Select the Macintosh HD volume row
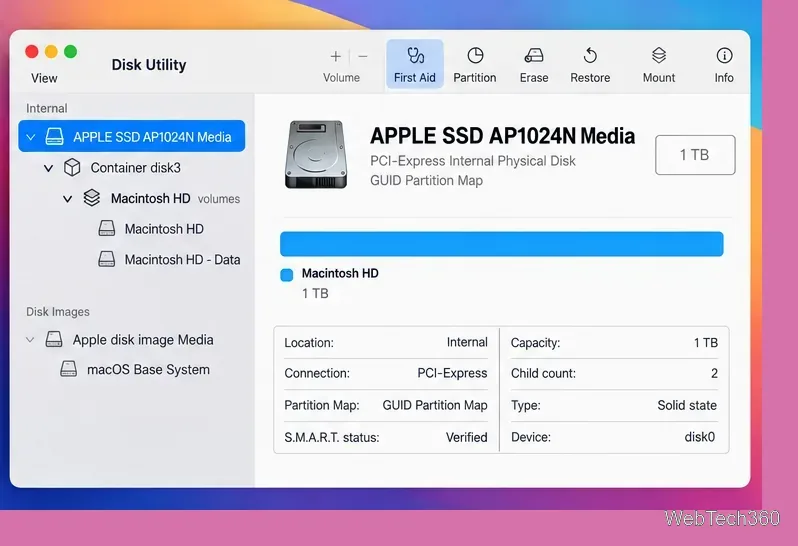 point(164,229)
